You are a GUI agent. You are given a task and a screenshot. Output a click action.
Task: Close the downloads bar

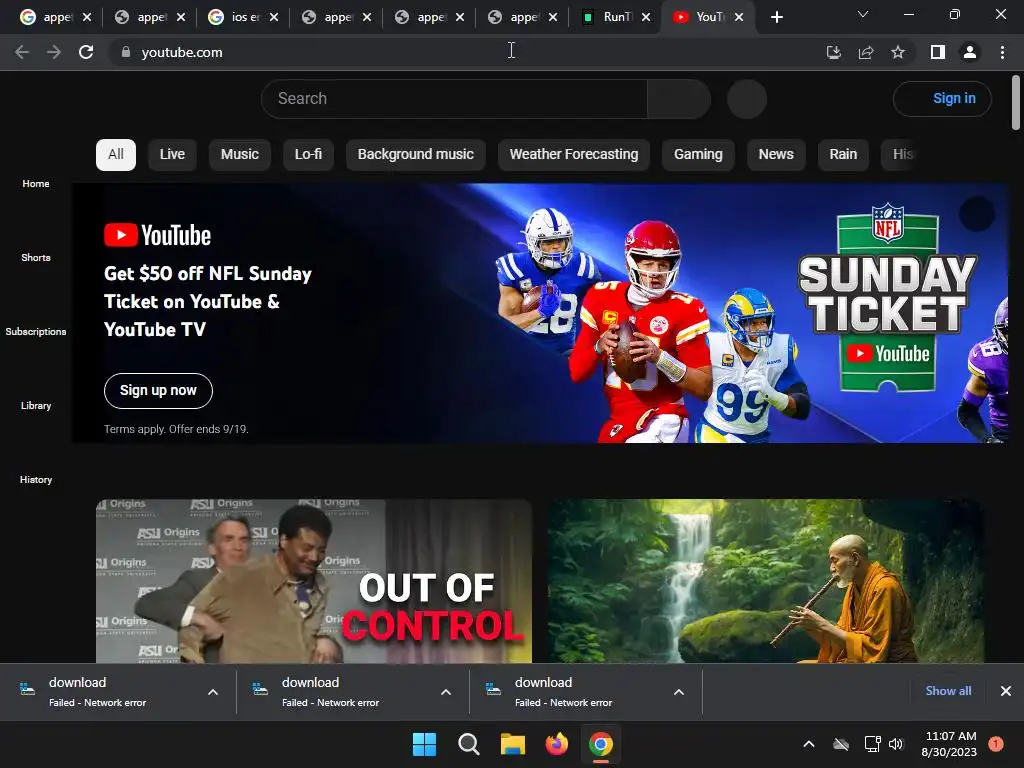point(1006,691)
